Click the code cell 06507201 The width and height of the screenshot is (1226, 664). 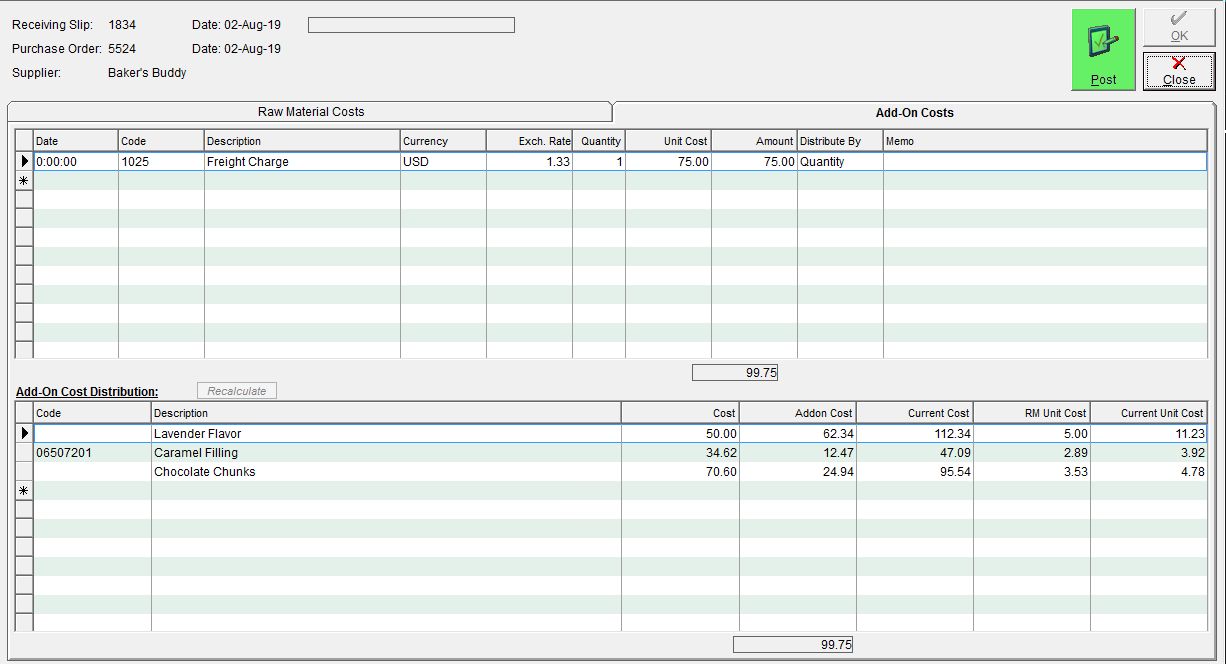pyautogui.click(x=92, y=453)
